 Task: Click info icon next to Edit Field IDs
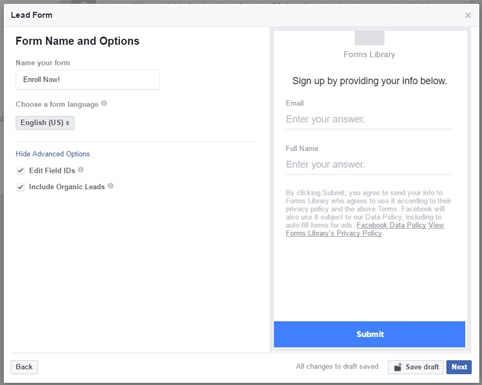[81, 170]
